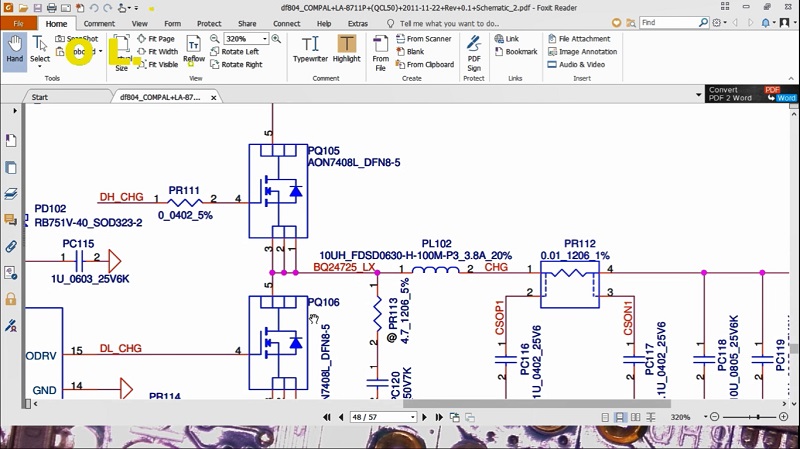The width and height of the screenshot is (800, 449).
Task: Switch to continuous page view
Action: coord(619,417)
